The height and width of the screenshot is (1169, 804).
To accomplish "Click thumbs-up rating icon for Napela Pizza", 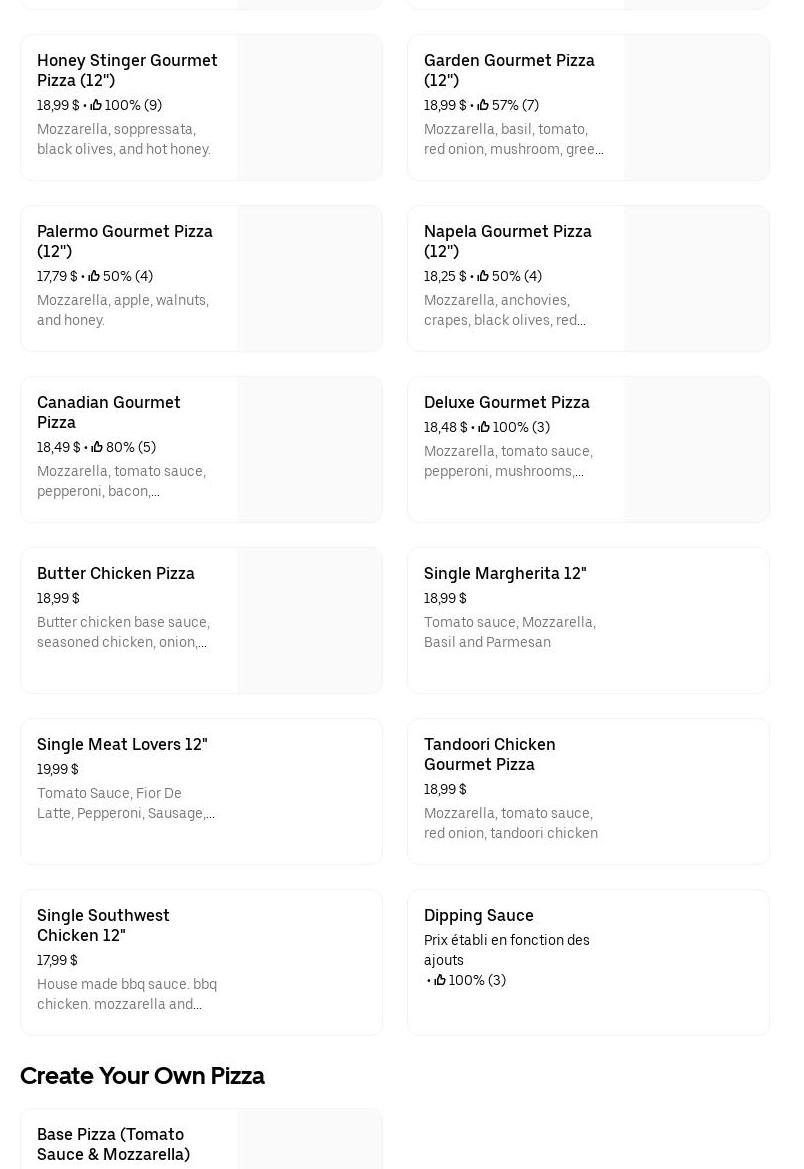I will [x=483, y=276].
